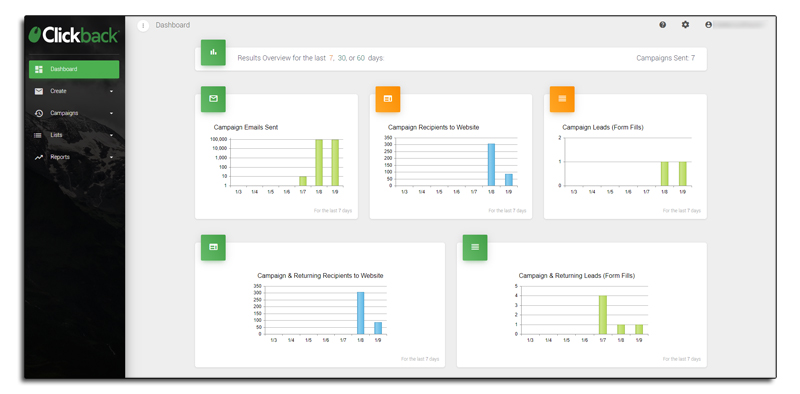This screenshot has height=394, width=800.
Task: Click the green envelope Campaign Emails Sent icon
Action: tap(213, 99)
